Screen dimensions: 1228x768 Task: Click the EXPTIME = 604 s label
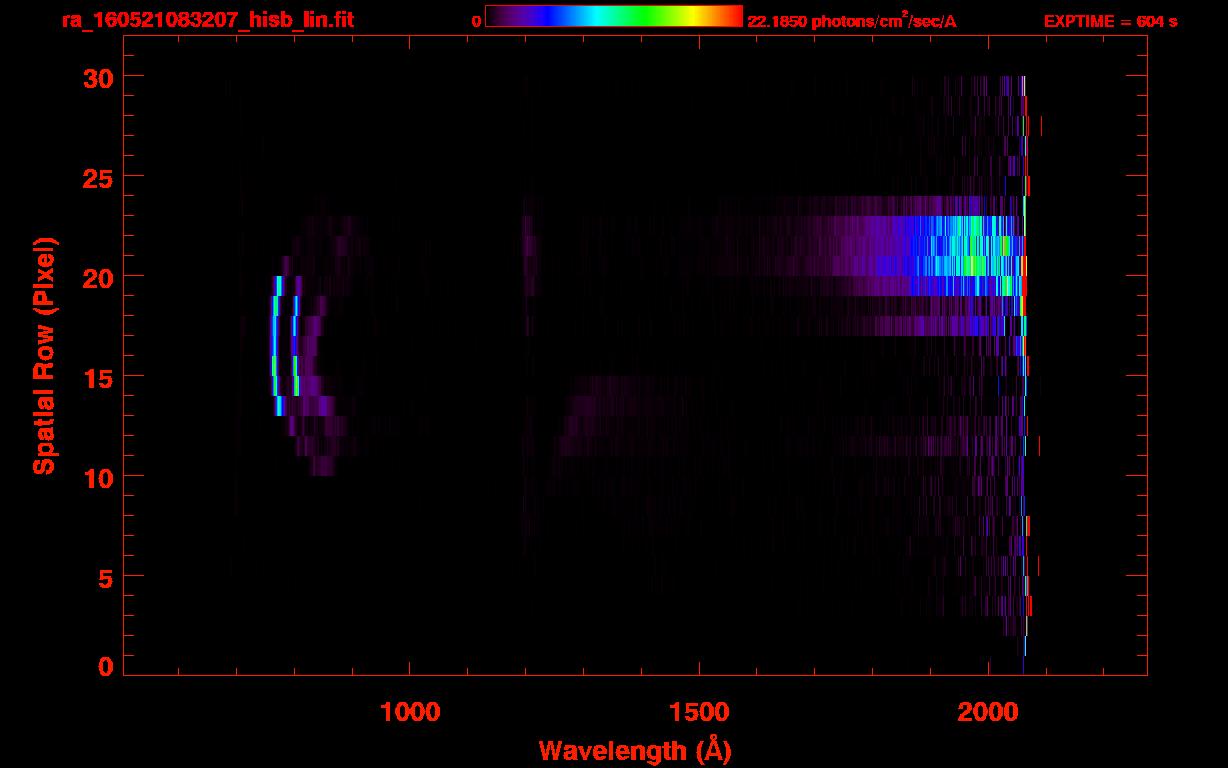point(1110,22)
